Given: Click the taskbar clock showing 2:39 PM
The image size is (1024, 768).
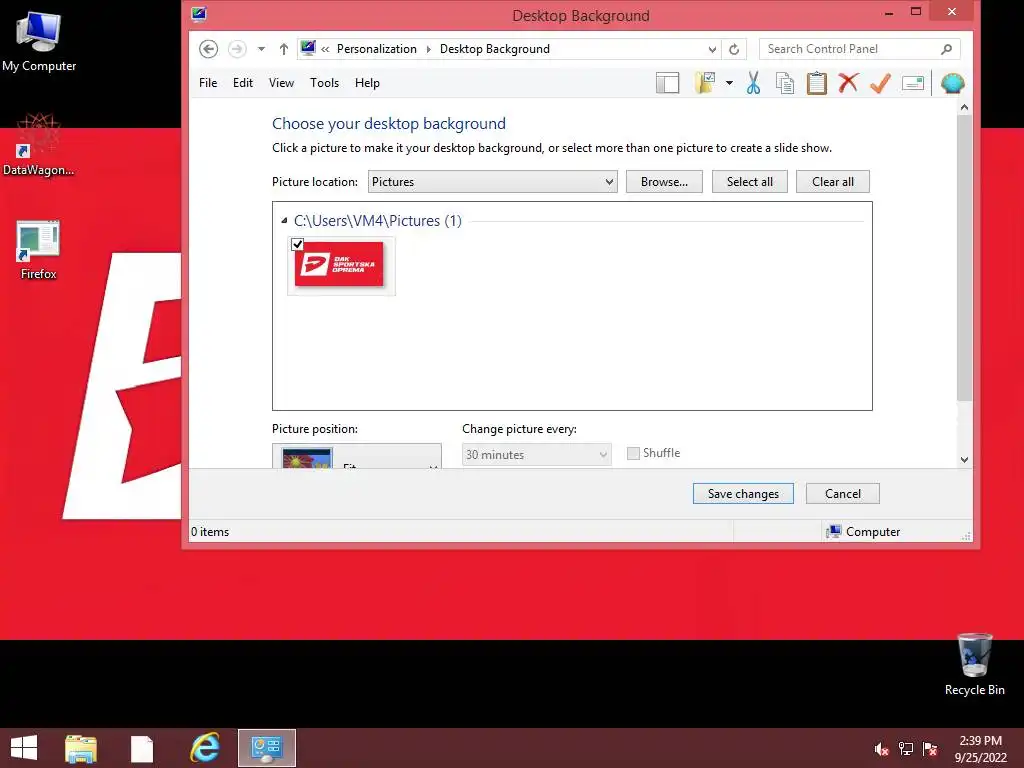Looking at the screenshot, I should point(981,749).
